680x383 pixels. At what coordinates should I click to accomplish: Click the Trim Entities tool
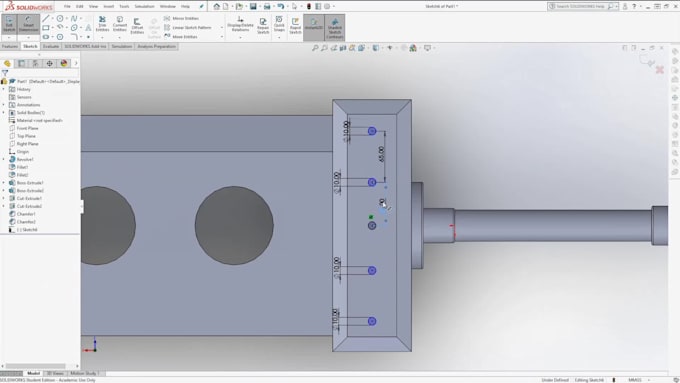pyautogui.click(x=102, y=24)
